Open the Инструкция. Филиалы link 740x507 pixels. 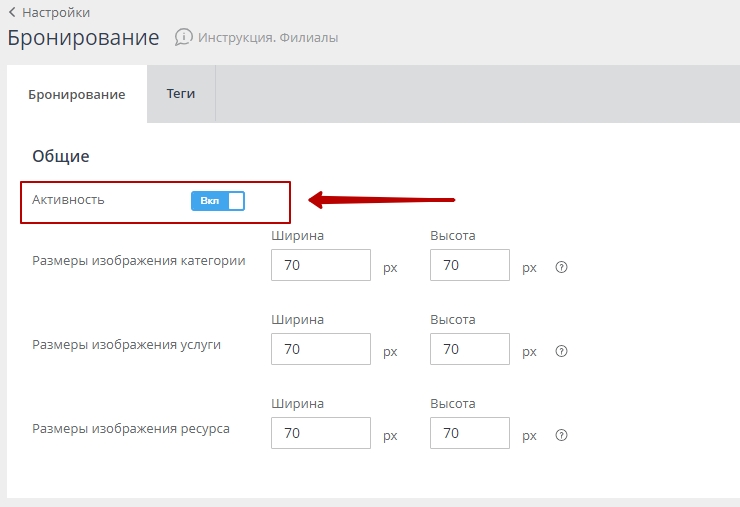[x=268, y=38]
